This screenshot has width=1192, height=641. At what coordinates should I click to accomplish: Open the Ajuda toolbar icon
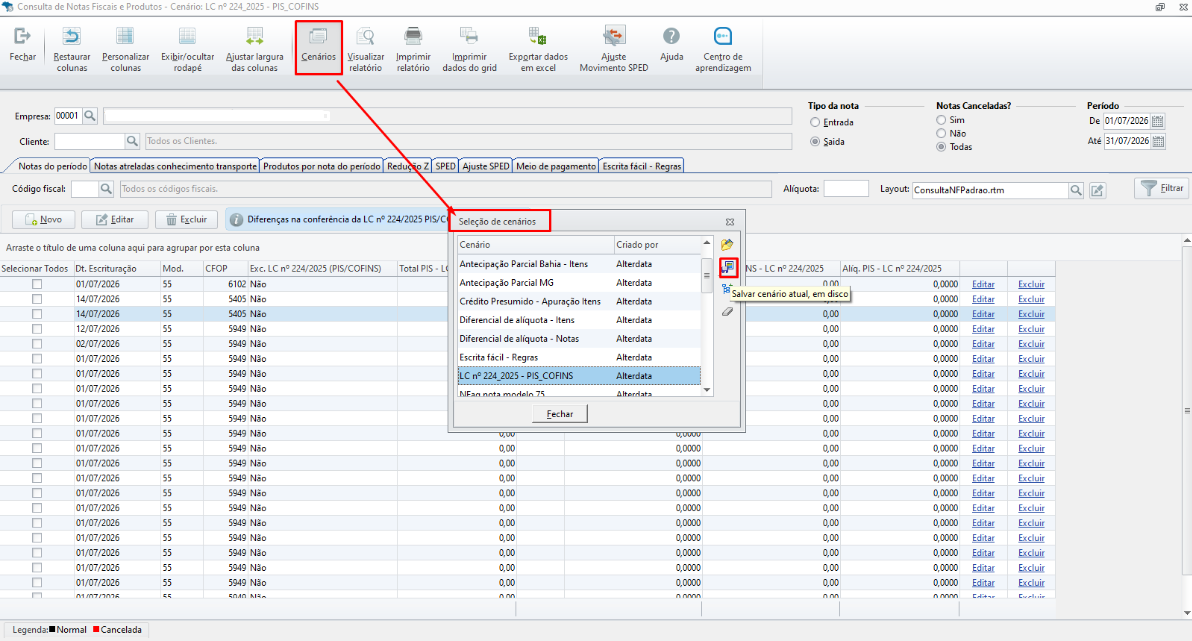click(671, 45)
